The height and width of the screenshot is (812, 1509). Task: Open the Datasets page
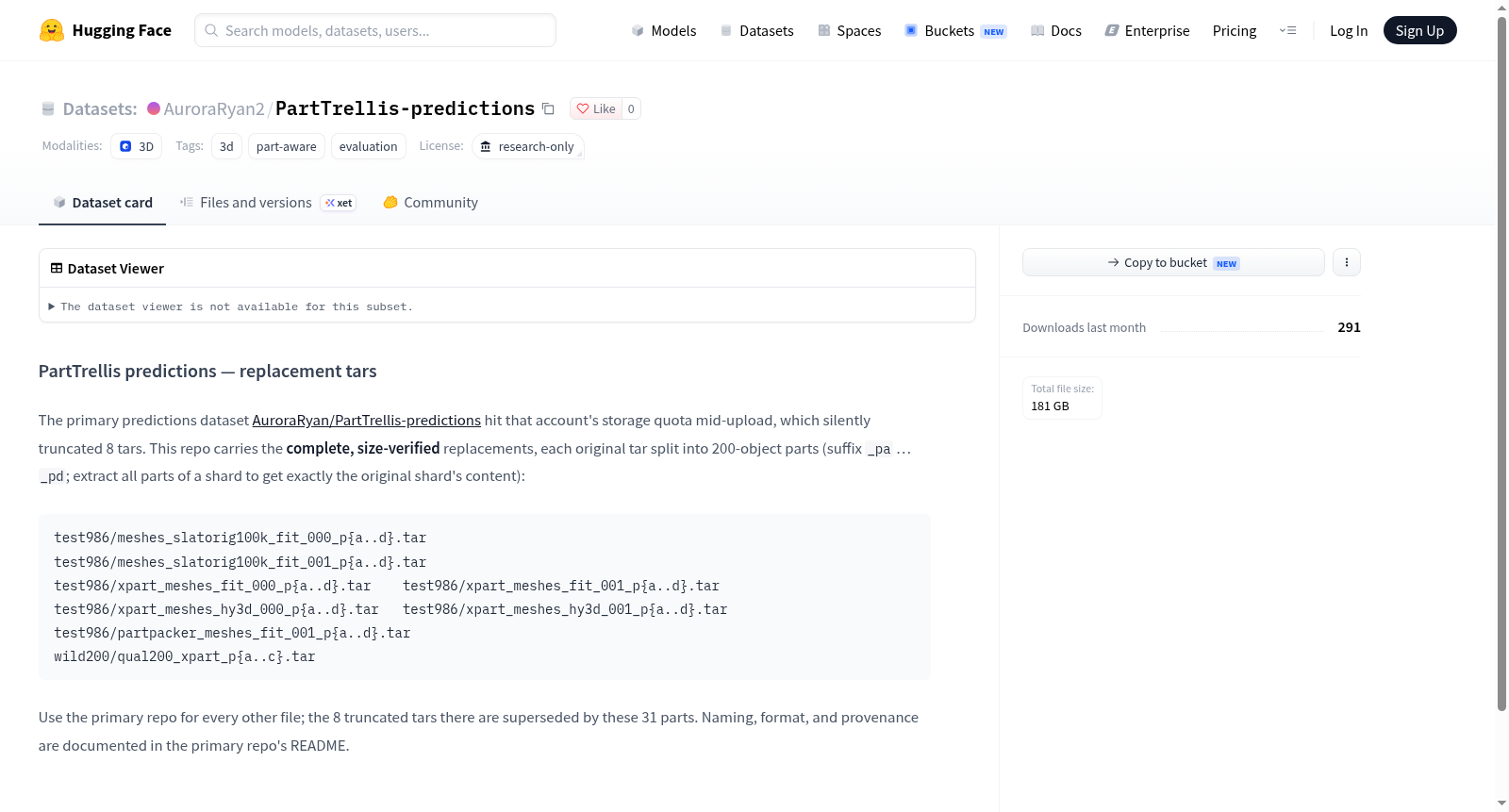point(757,31)
